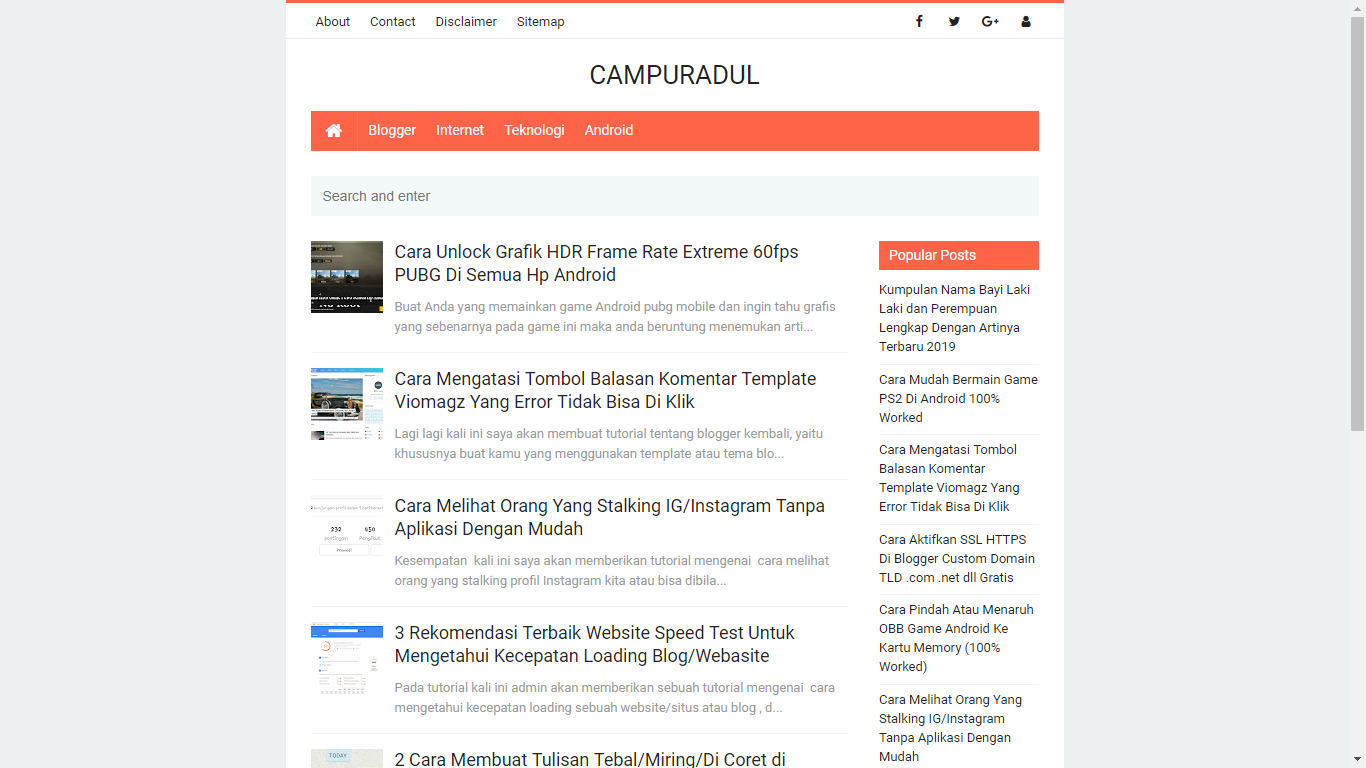1366x768 pixels.
Task: Click the Google Plus icon
Action: pyautogui.click(x=990, y=21)
